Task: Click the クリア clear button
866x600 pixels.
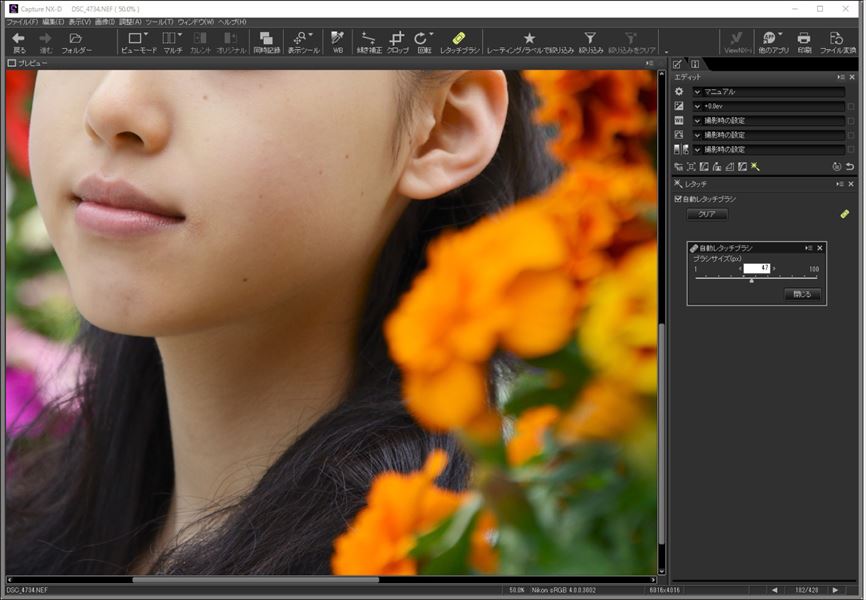Action: pos(707,214)
